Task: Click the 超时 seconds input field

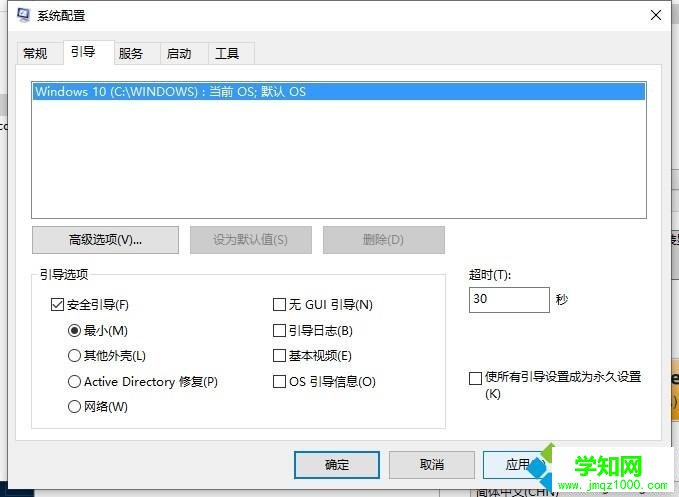Action: pyautogui.click(x=509, y=300)
